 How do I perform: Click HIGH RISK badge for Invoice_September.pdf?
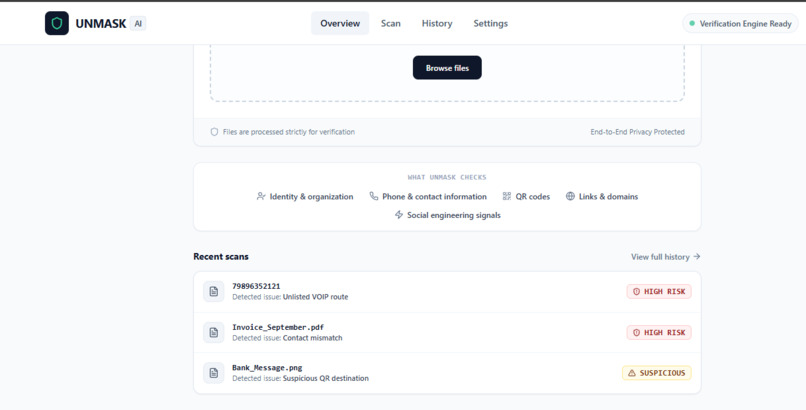point(659,332)
